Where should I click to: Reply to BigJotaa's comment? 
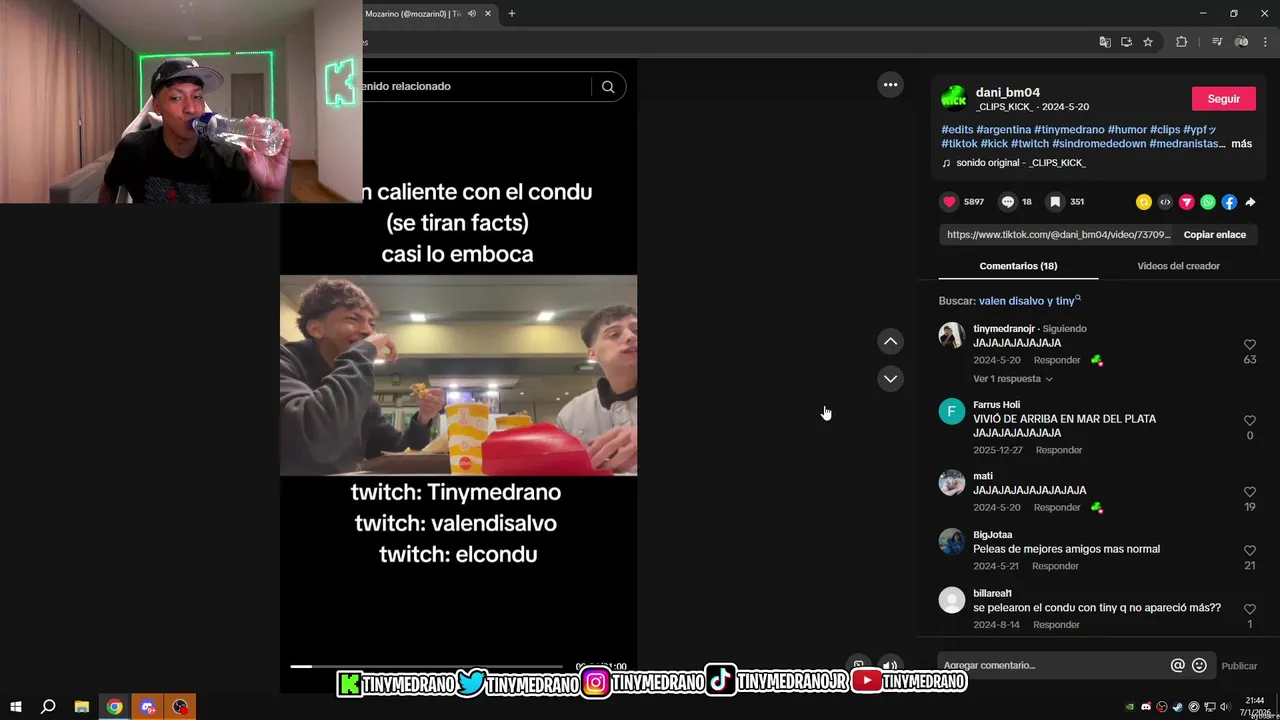pos(1055,566)
